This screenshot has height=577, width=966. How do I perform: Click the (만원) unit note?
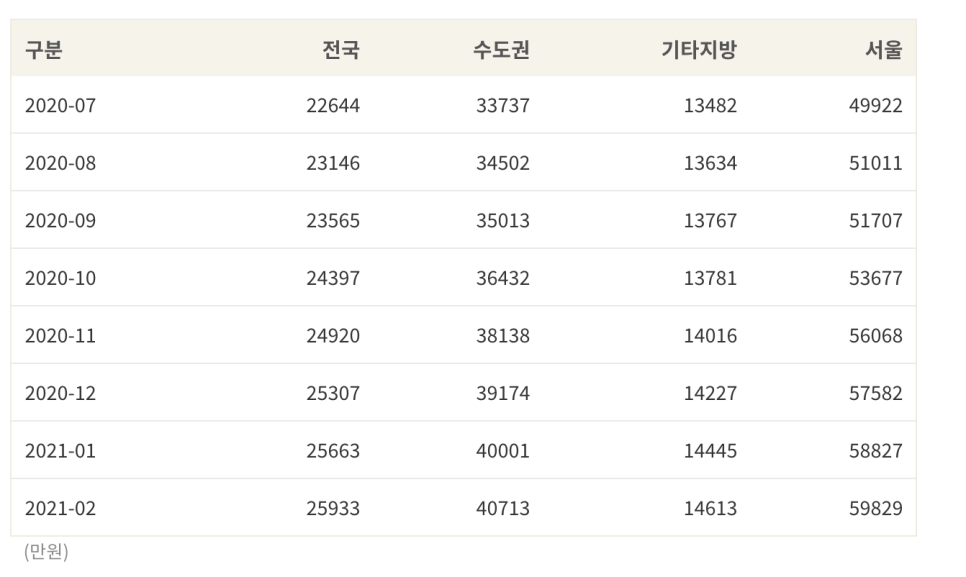tap(46, 551)
